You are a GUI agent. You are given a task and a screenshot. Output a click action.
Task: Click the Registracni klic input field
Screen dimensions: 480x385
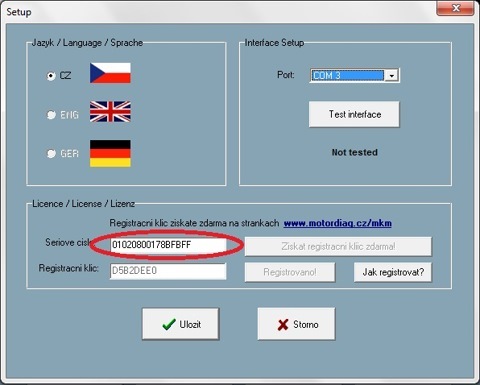(x=168, y=271)
